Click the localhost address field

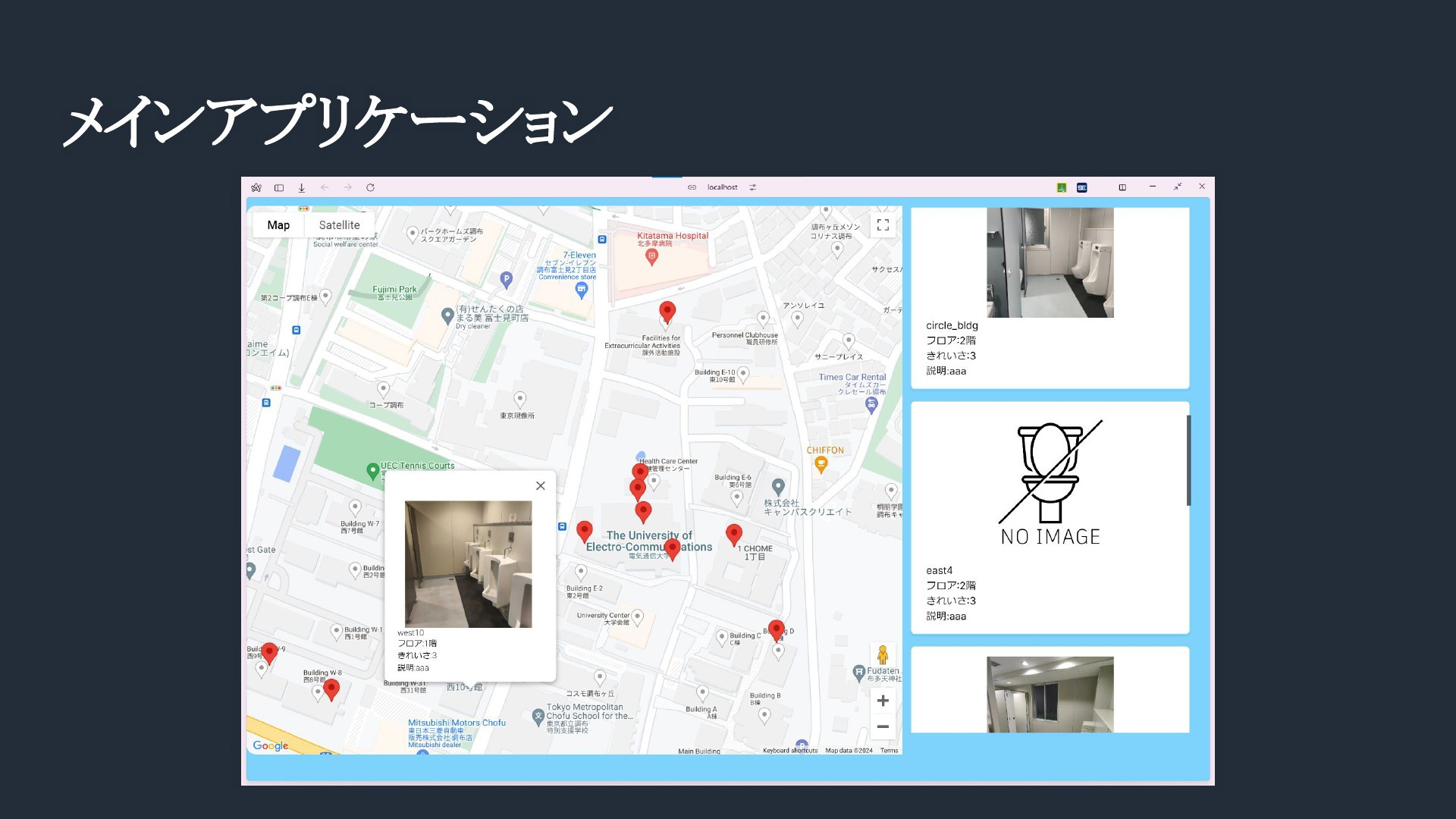point(722,187)
